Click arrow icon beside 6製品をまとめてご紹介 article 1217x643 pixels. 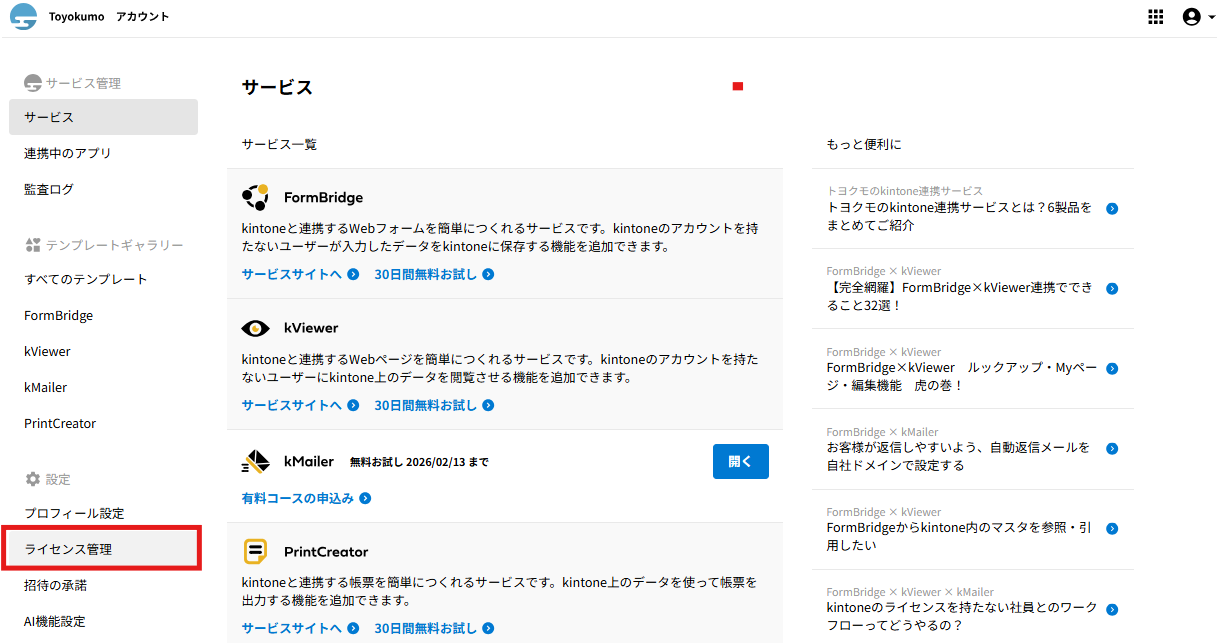[x=1112, y=209]
